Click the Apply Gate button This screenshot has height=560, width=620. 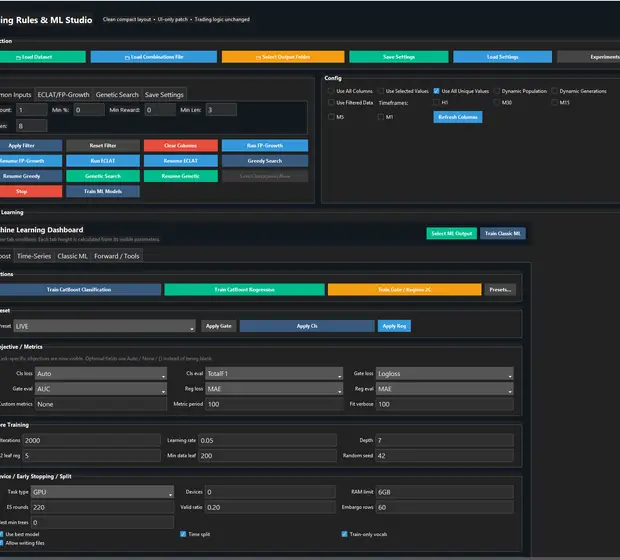pyautogui.click(x=219, y=326)
